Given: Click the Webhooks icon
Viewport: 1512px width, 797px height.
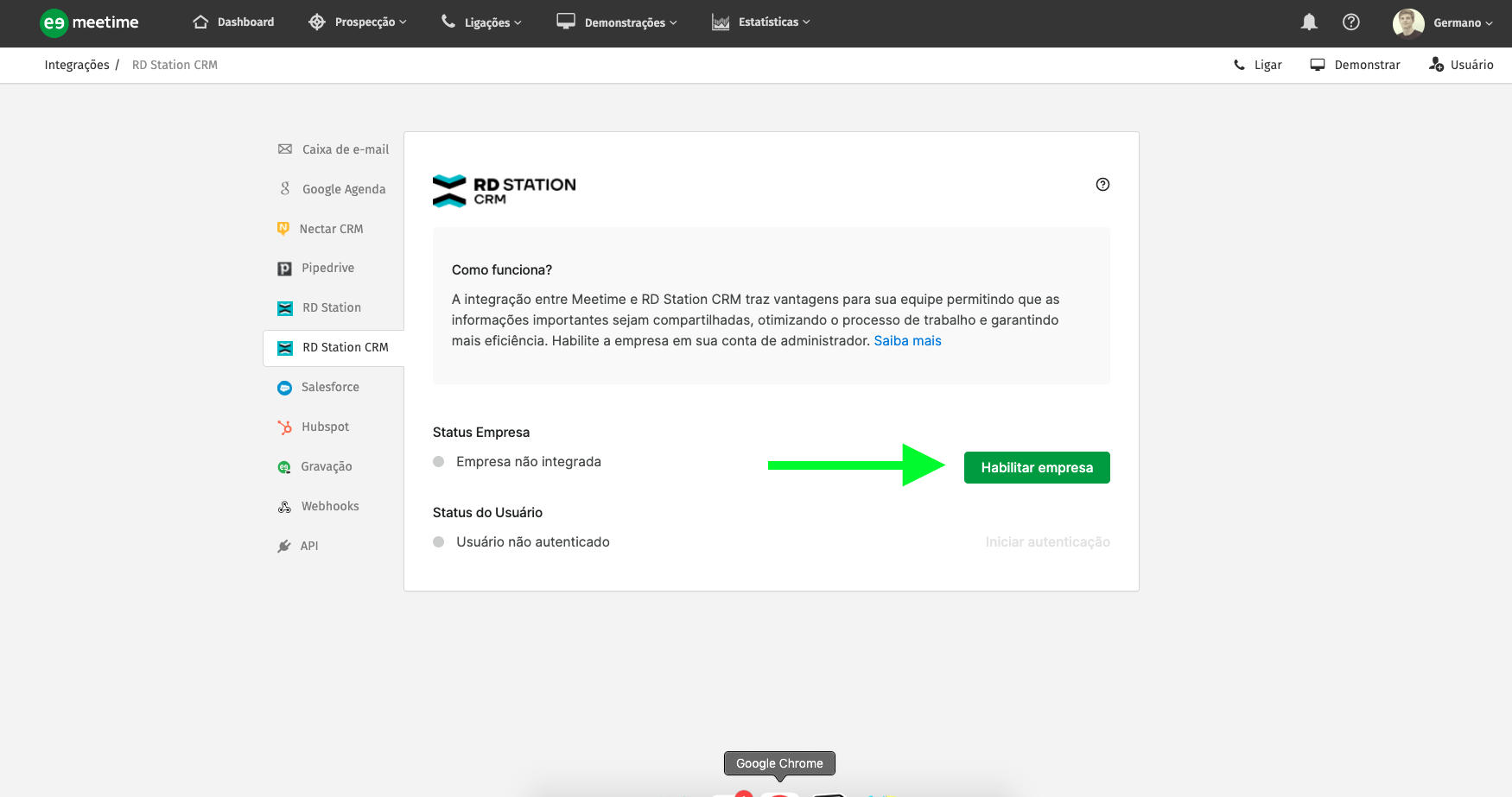Looking at the screenshot, I should click(x=284, y=507).
